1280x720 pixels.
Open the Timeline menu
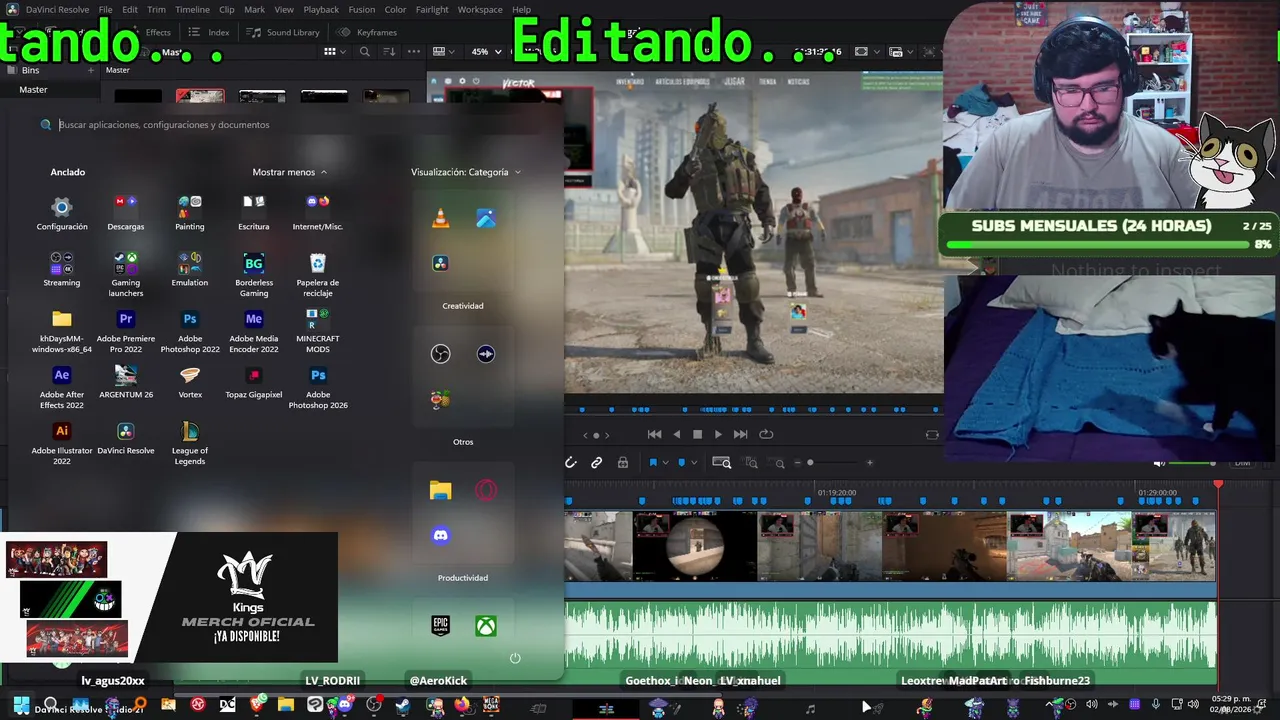192,10
